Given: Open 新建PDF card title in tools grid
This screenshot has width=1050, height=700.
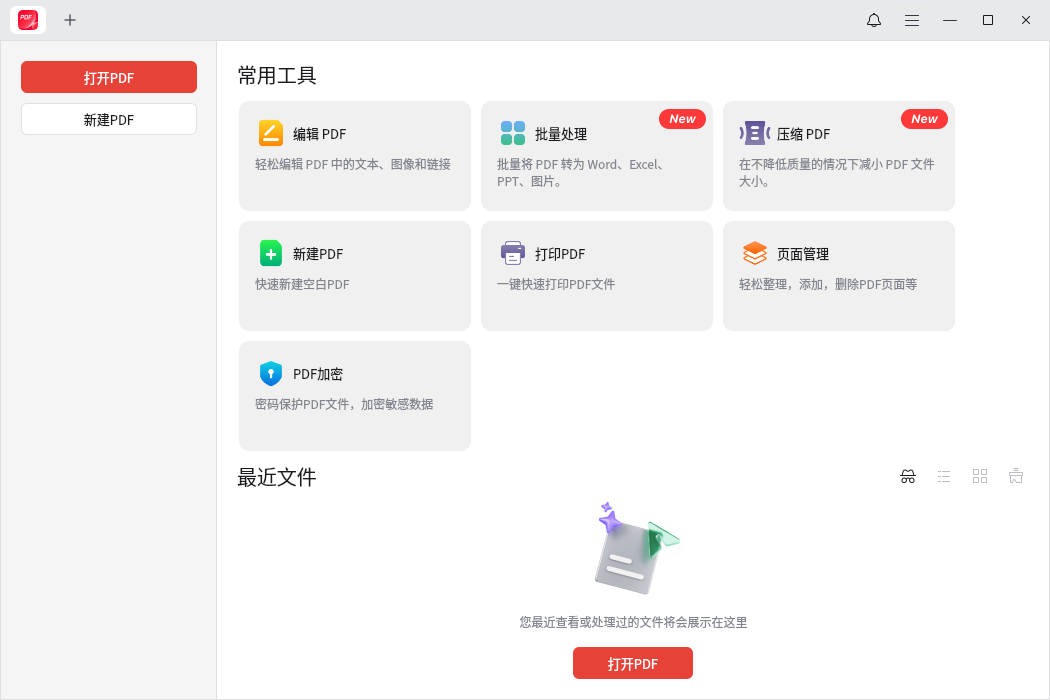Looking at the screenshot, I should pos(317,254).
